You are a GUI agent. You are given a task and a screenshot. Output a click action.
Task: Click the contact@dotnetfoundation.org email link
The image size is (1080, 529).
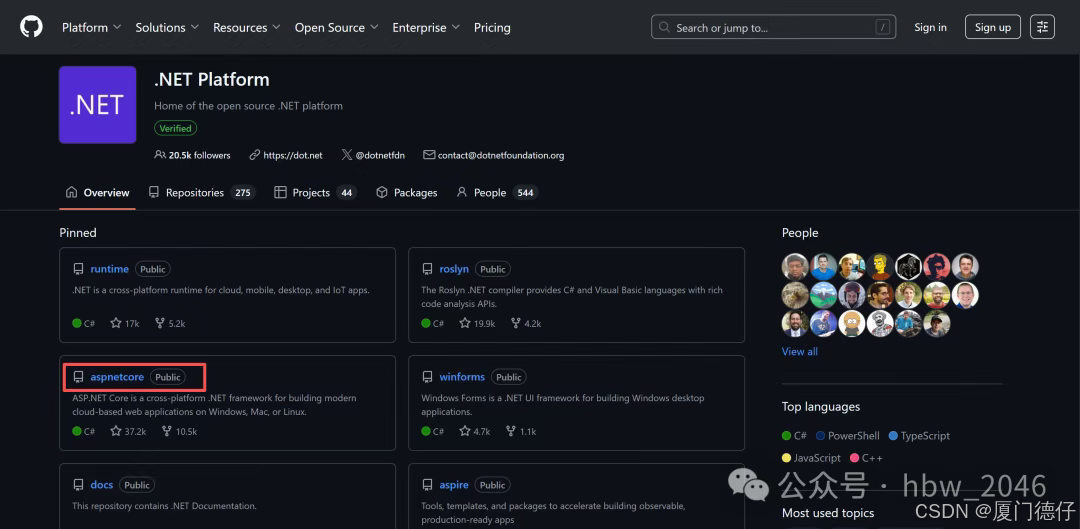pyautogui.click(x=494, y=156)
